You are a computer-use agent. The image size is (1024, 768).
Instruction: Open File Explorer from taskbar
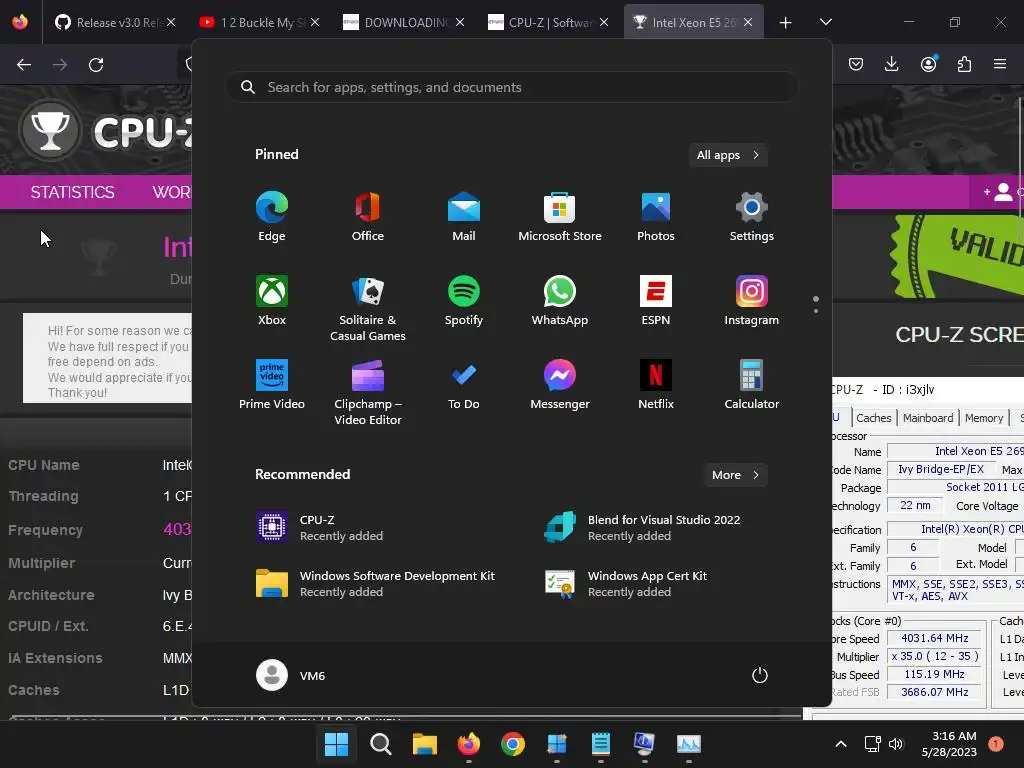click(x=424, y=744)
